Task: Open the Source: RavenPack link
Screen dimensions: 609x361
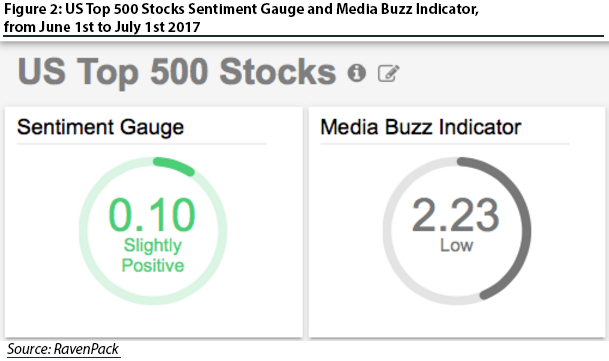Action: click(x=63, y=349)
